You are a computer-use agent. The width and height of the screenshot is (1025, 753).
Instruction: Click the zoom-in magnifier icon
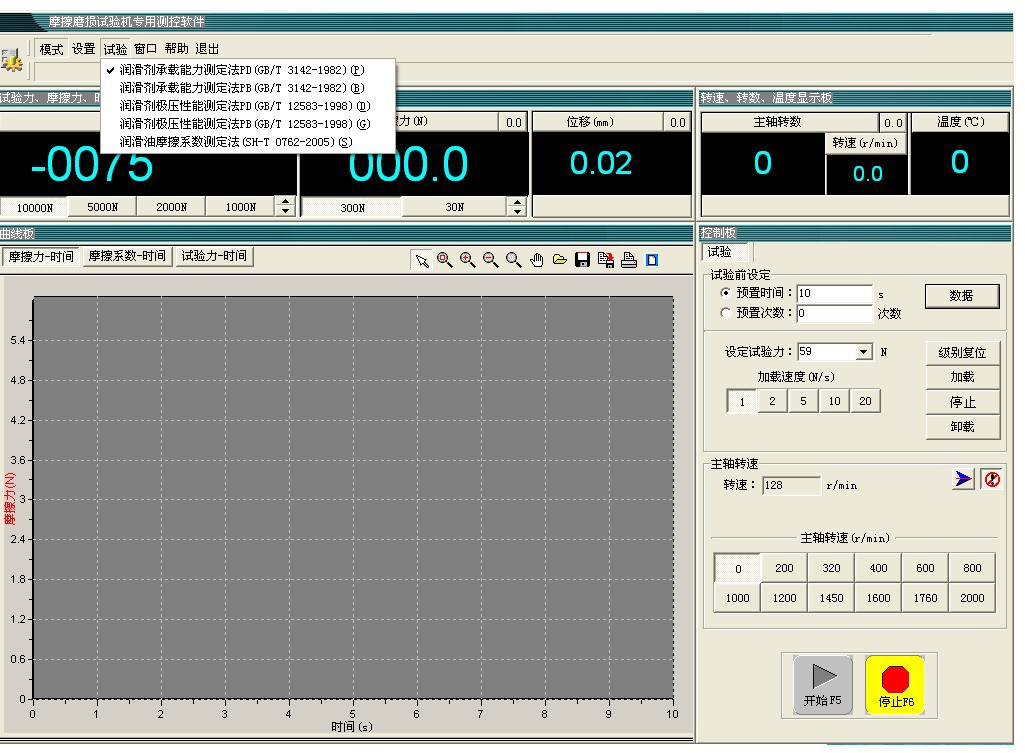coord(467,260)
